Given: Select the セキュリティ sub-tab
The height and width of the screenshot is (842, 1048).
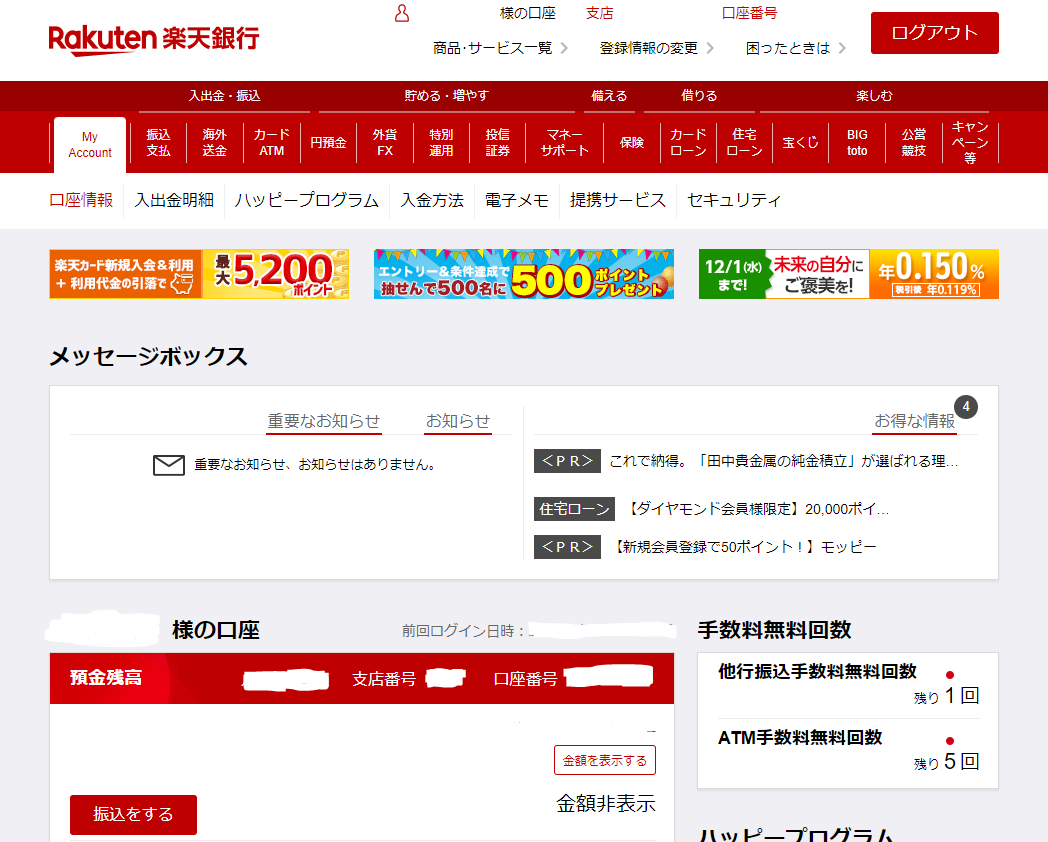Looking at the screenshot, I should coord(734,200).
